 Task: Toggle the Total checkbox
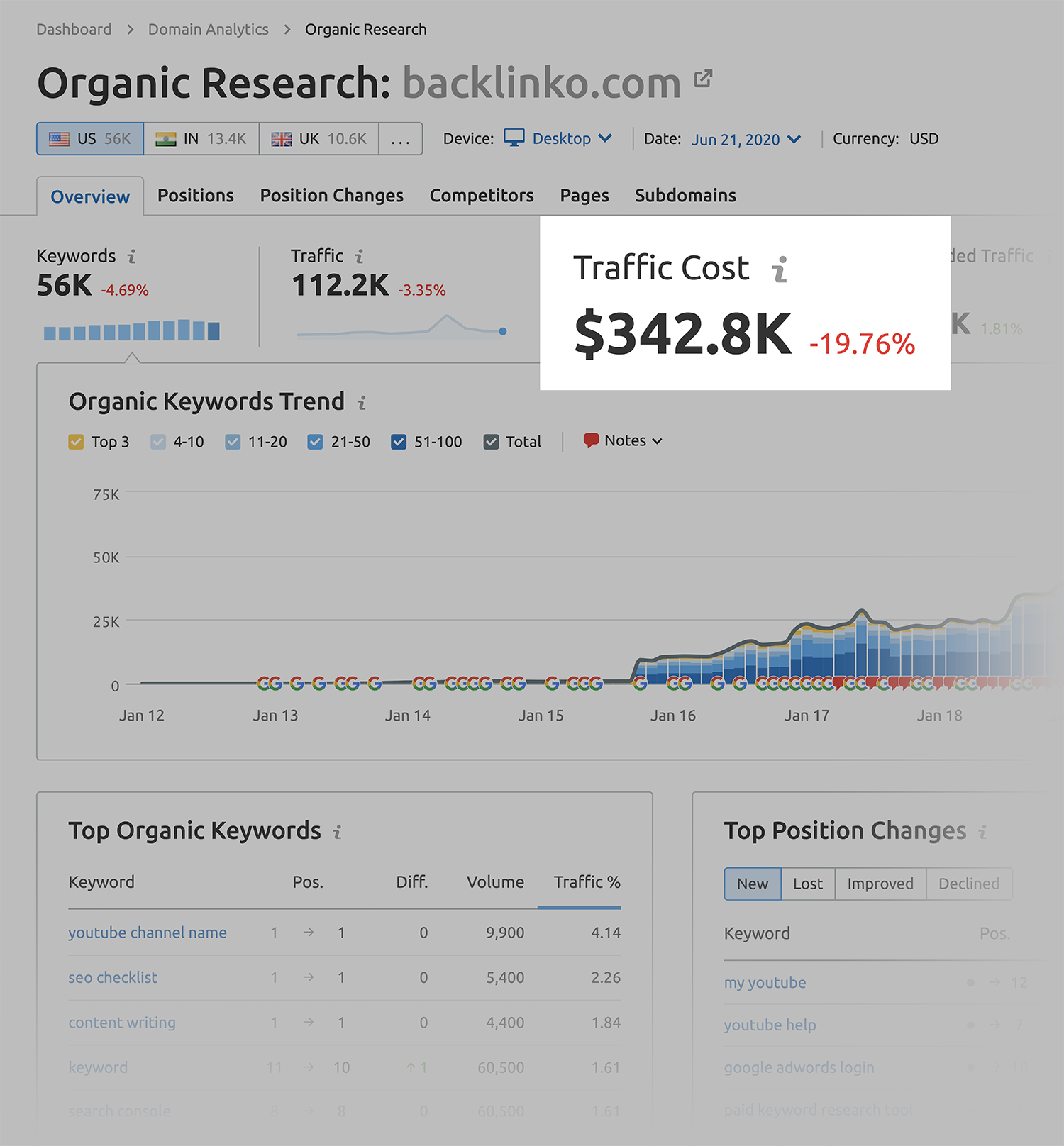tap(491, 442)
